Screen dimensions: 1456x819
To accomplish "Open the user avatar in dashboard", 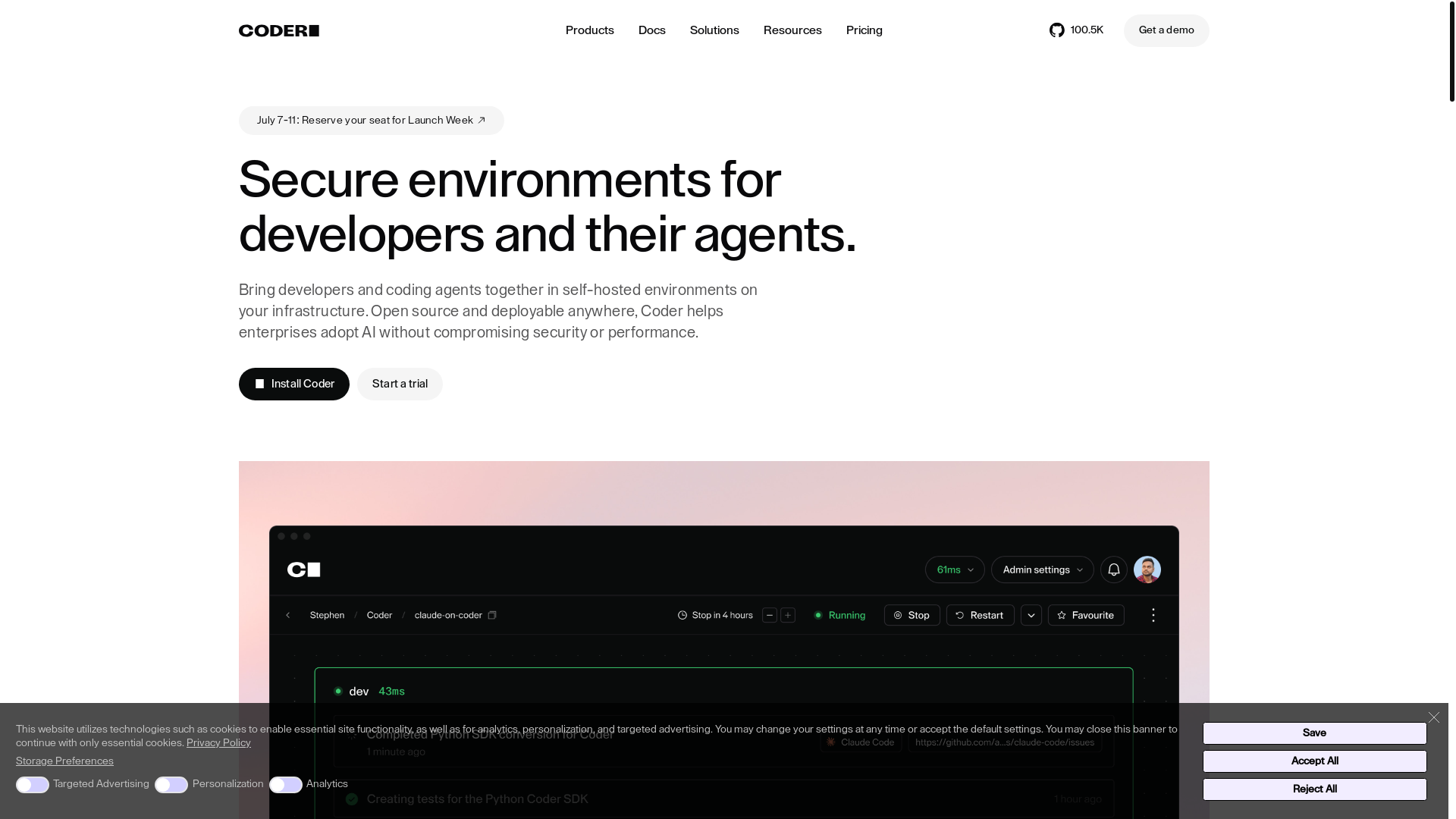I will click(1147, 570).
